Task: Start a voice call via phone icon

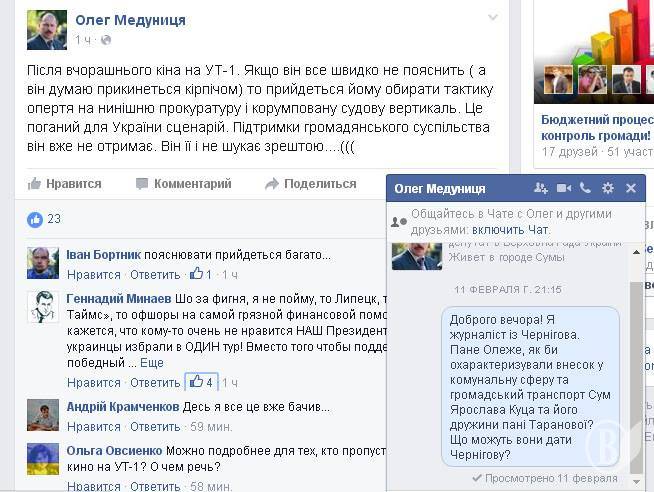Action: 585,188
